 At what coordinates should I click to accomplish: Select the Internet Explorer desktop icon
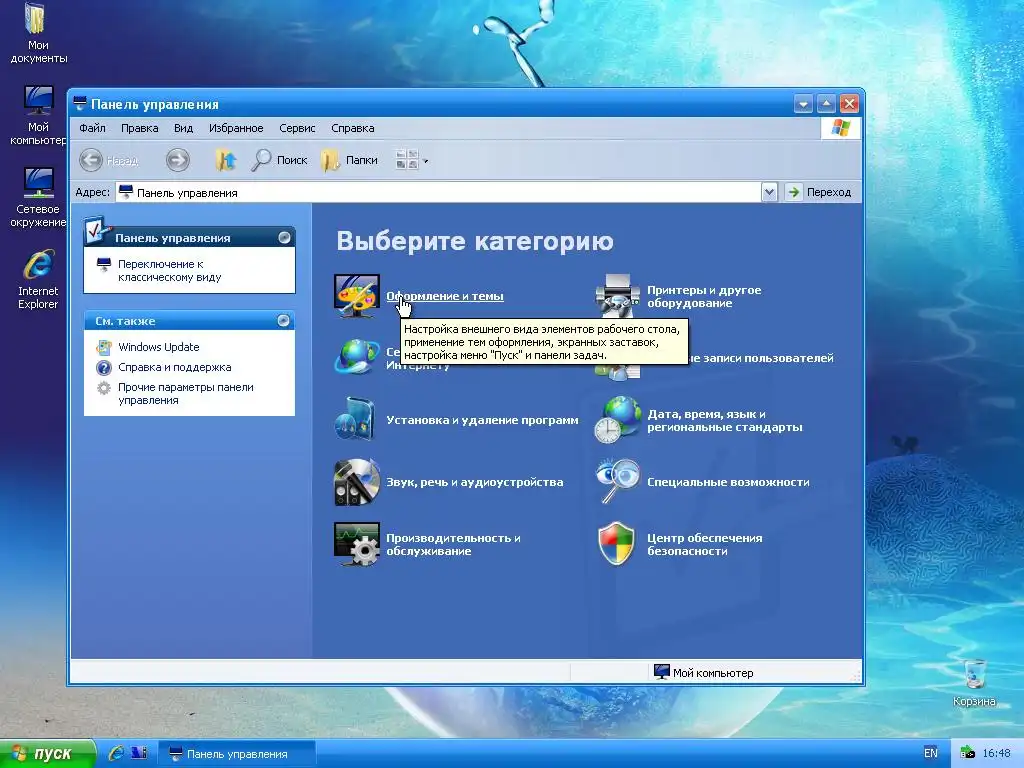(x=38, y=279)
